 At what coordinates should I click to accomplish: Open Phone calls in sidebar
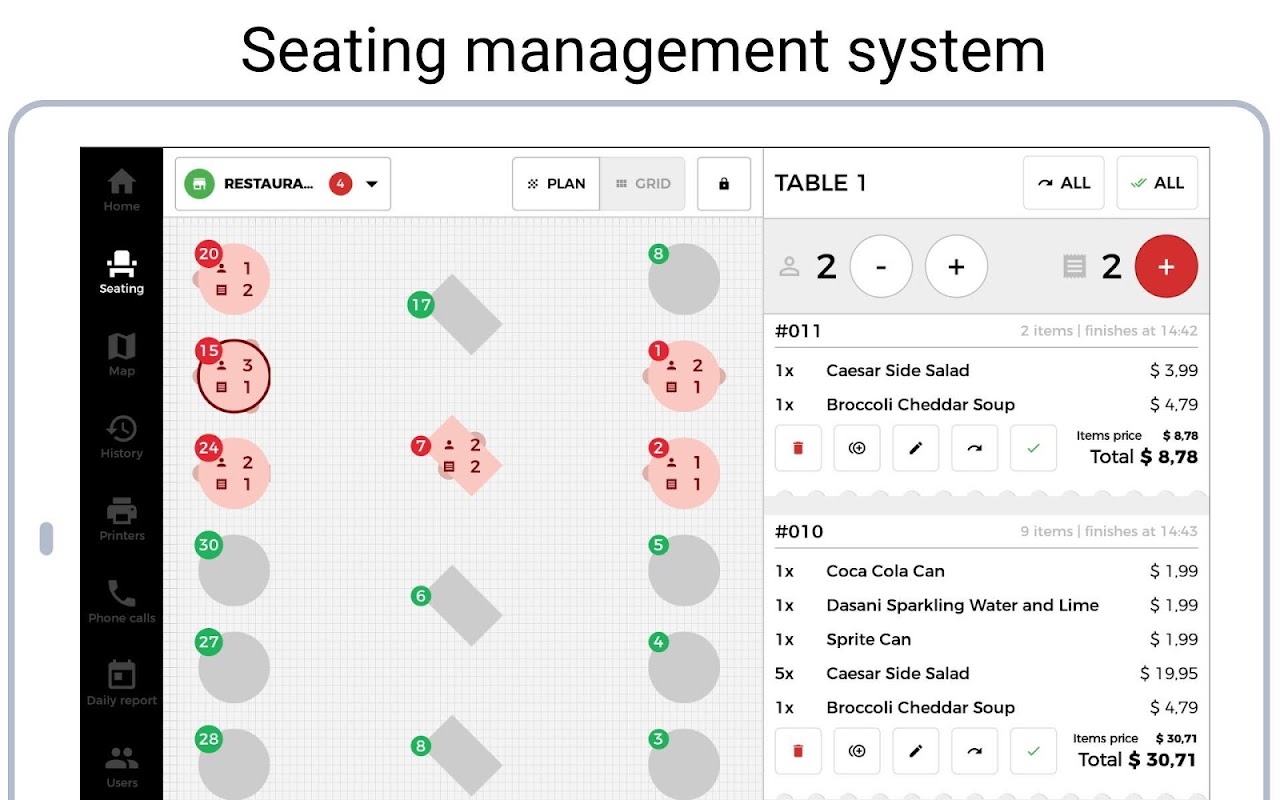(x=121, y=602)
